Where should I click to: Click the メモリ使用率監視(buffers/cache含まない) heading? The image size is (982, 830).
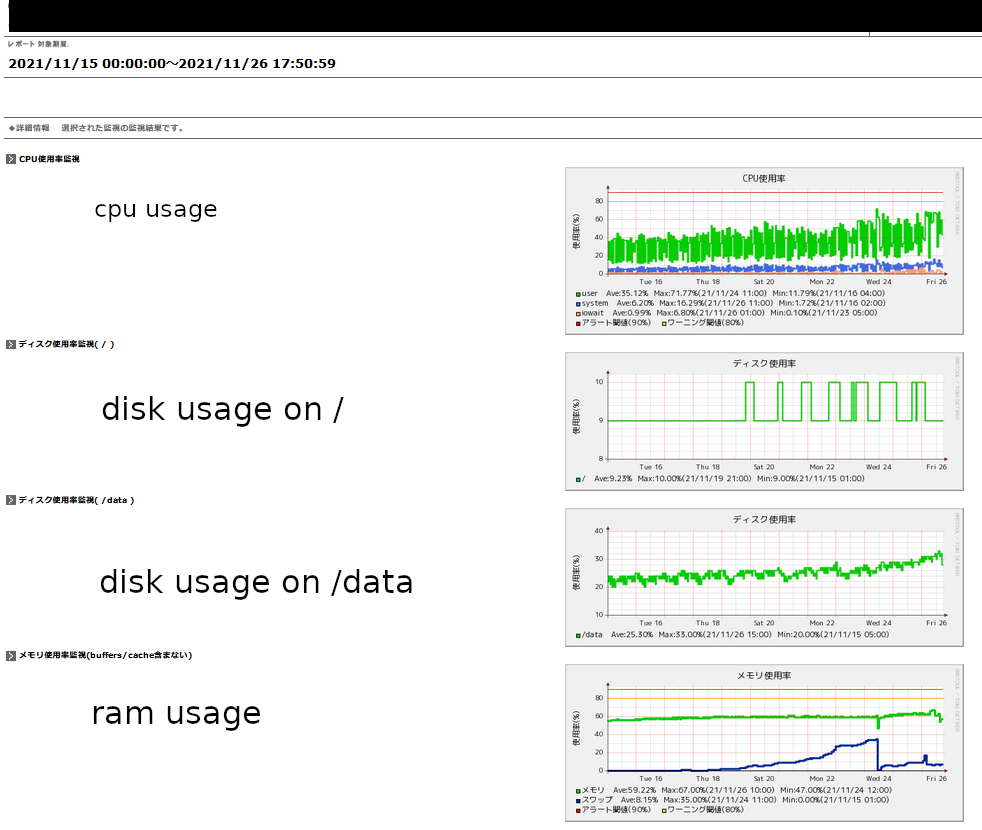pos(105,655)
